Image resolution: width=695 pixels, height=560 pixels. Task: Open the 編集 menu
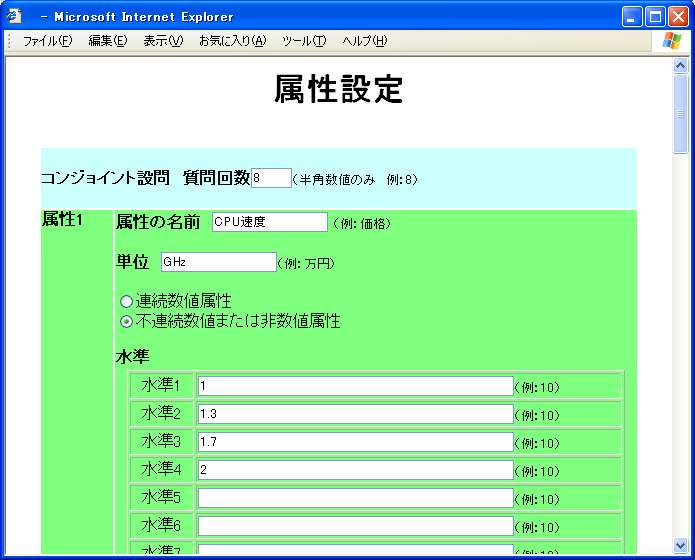[107, 41]
